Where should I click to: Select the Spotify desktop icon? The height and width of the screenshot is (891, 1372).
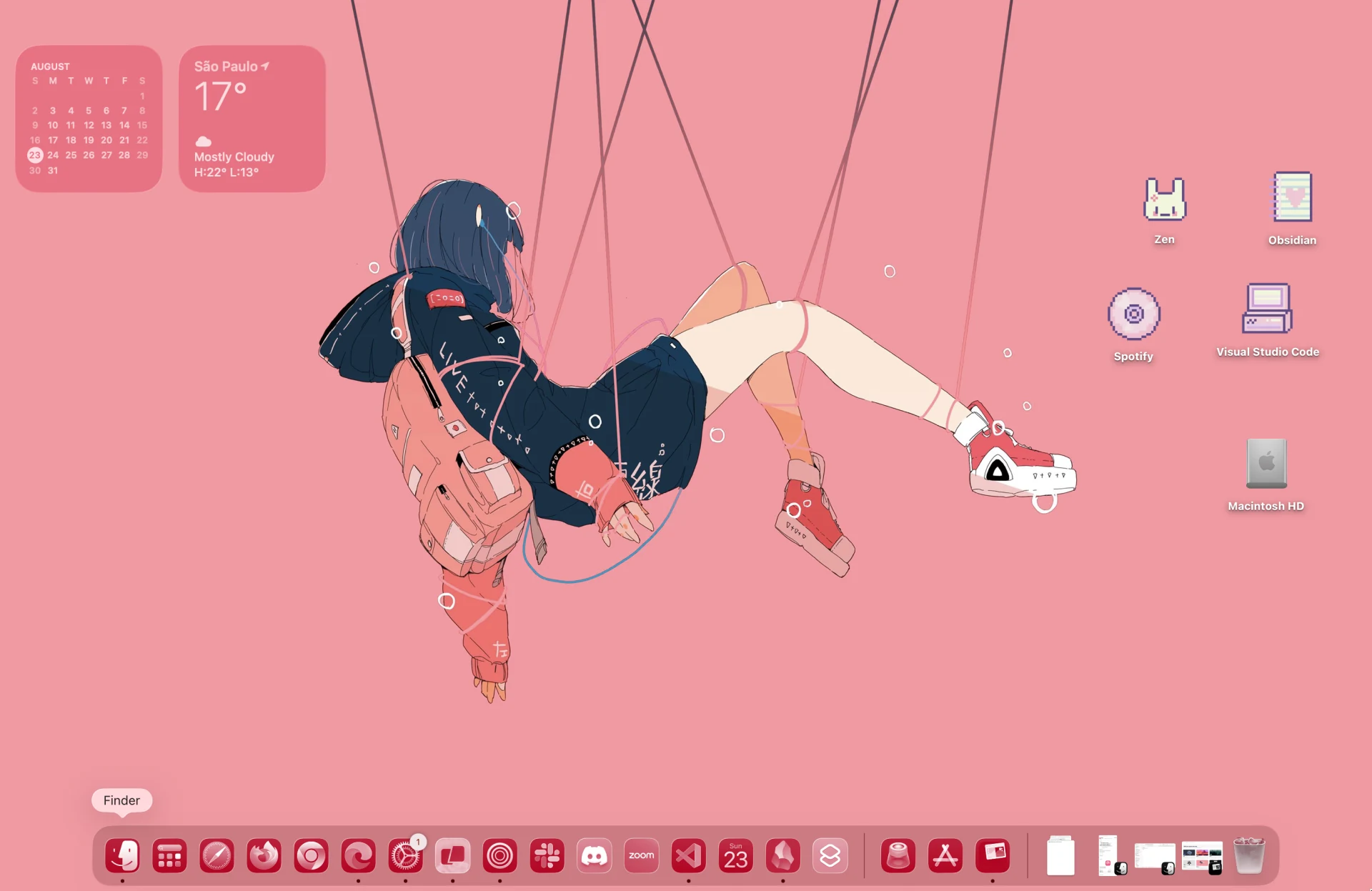pyautogui.click(x=1133, y=314)
